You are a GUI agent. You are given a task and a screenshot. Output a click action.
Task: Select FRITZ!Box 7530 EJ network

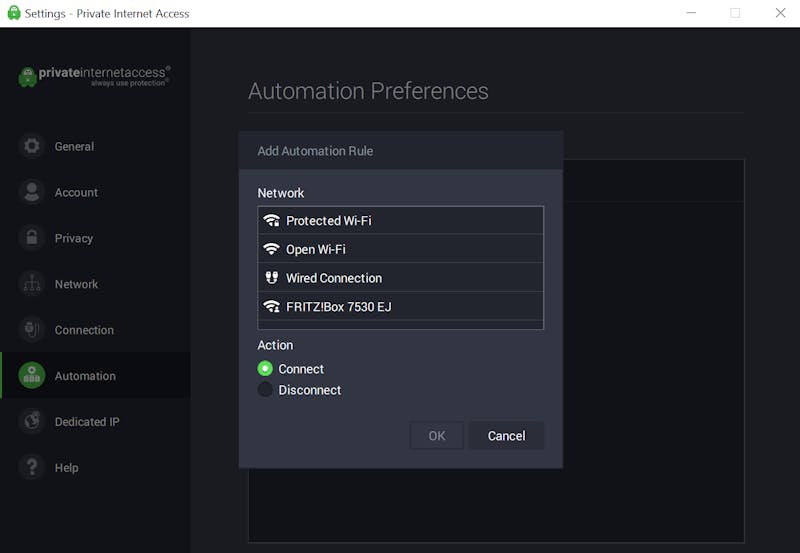[401, 306]
